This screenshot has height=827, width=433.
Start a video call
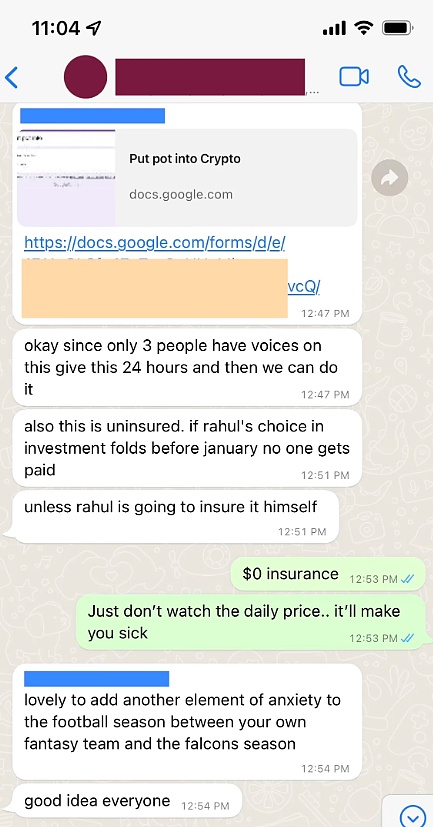click(x=353, y=77)
